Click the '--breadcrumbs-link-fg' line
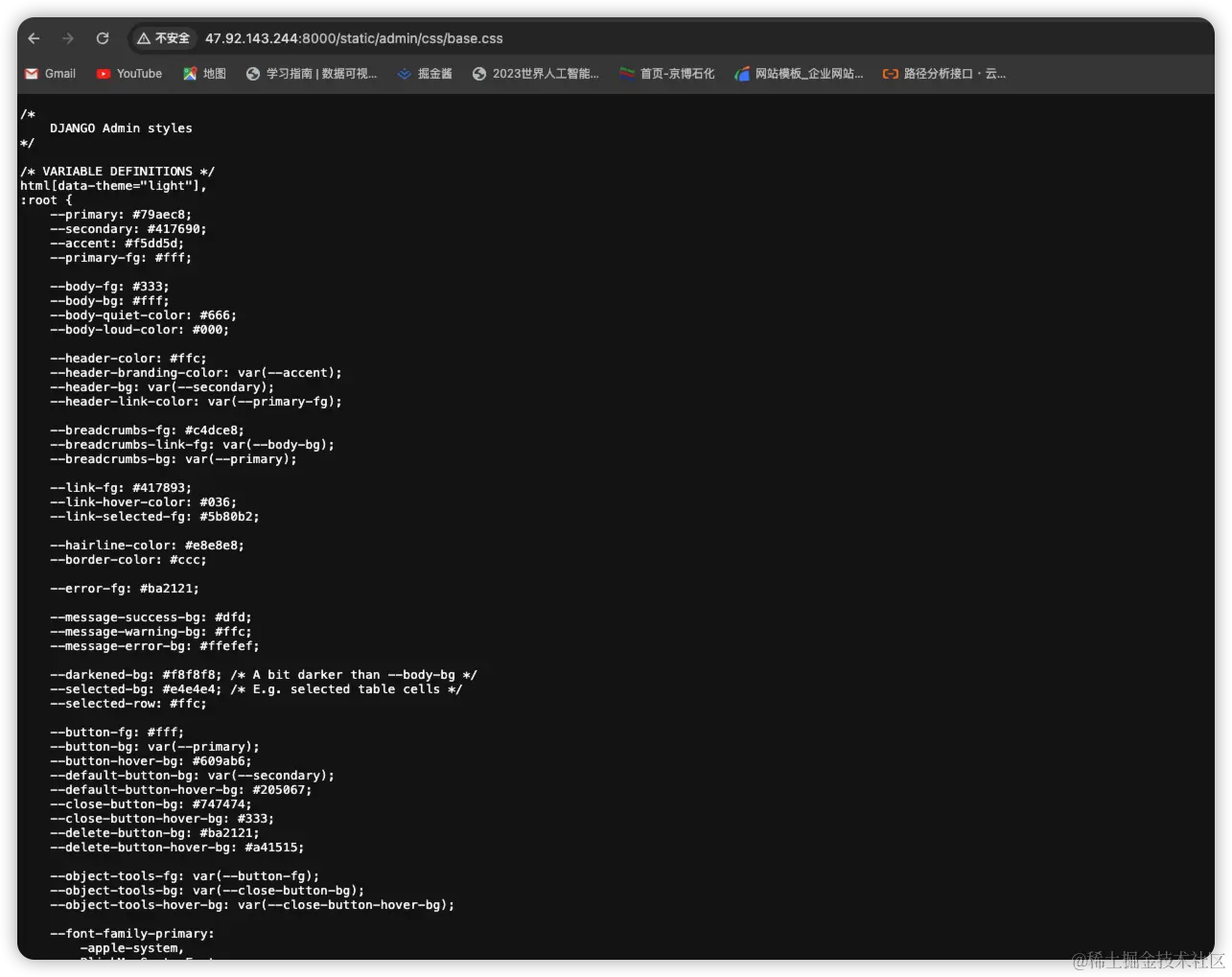The height and width of the screenshot is (977, 1232). 192,445
